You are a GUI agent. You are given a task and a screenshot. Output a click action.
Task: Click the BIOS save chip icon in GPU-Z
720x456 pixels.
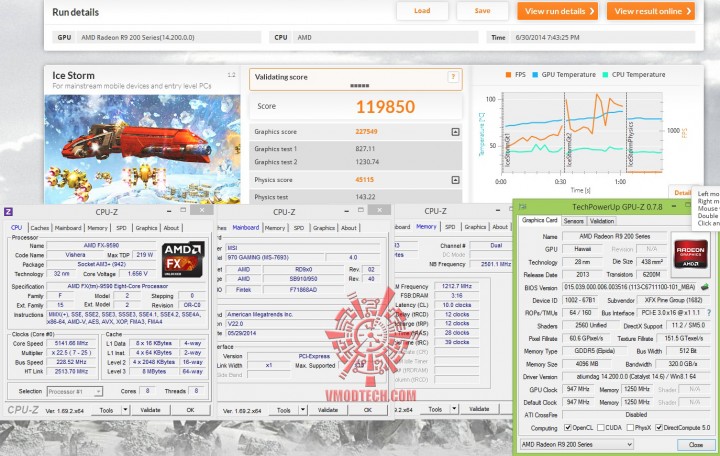[704, 287]
